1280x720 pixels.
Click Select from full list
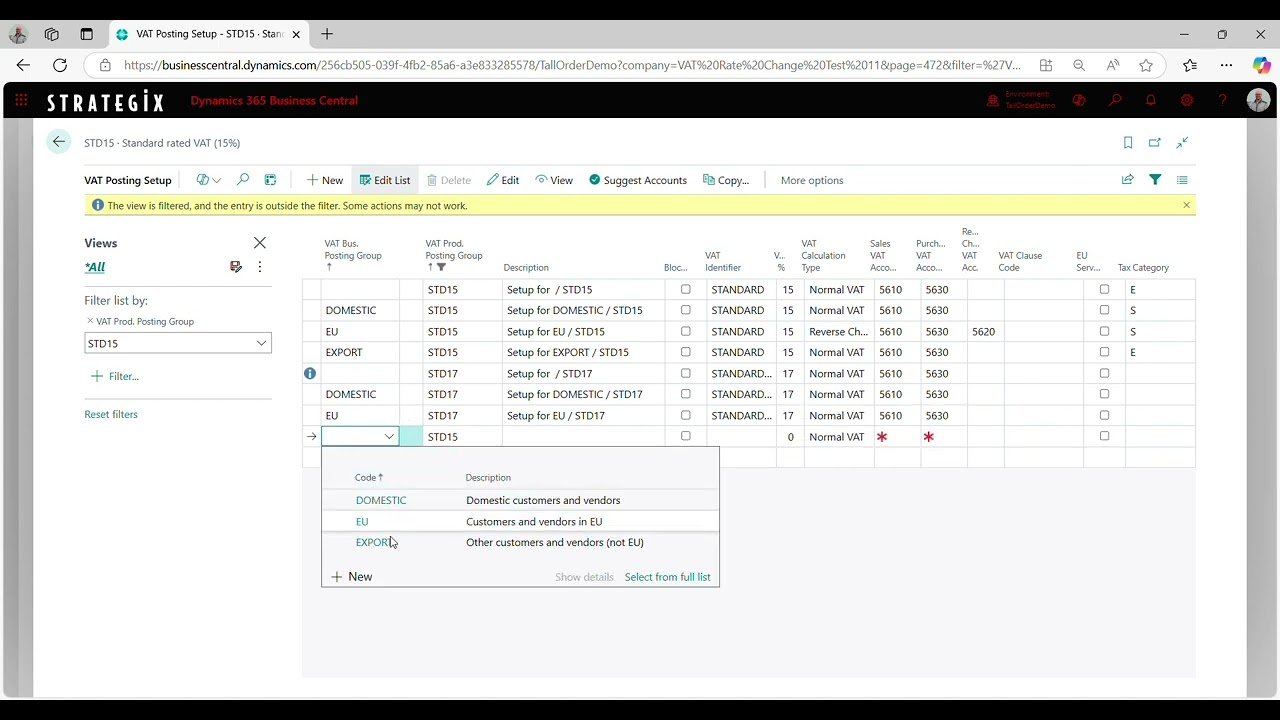point(667,577)
